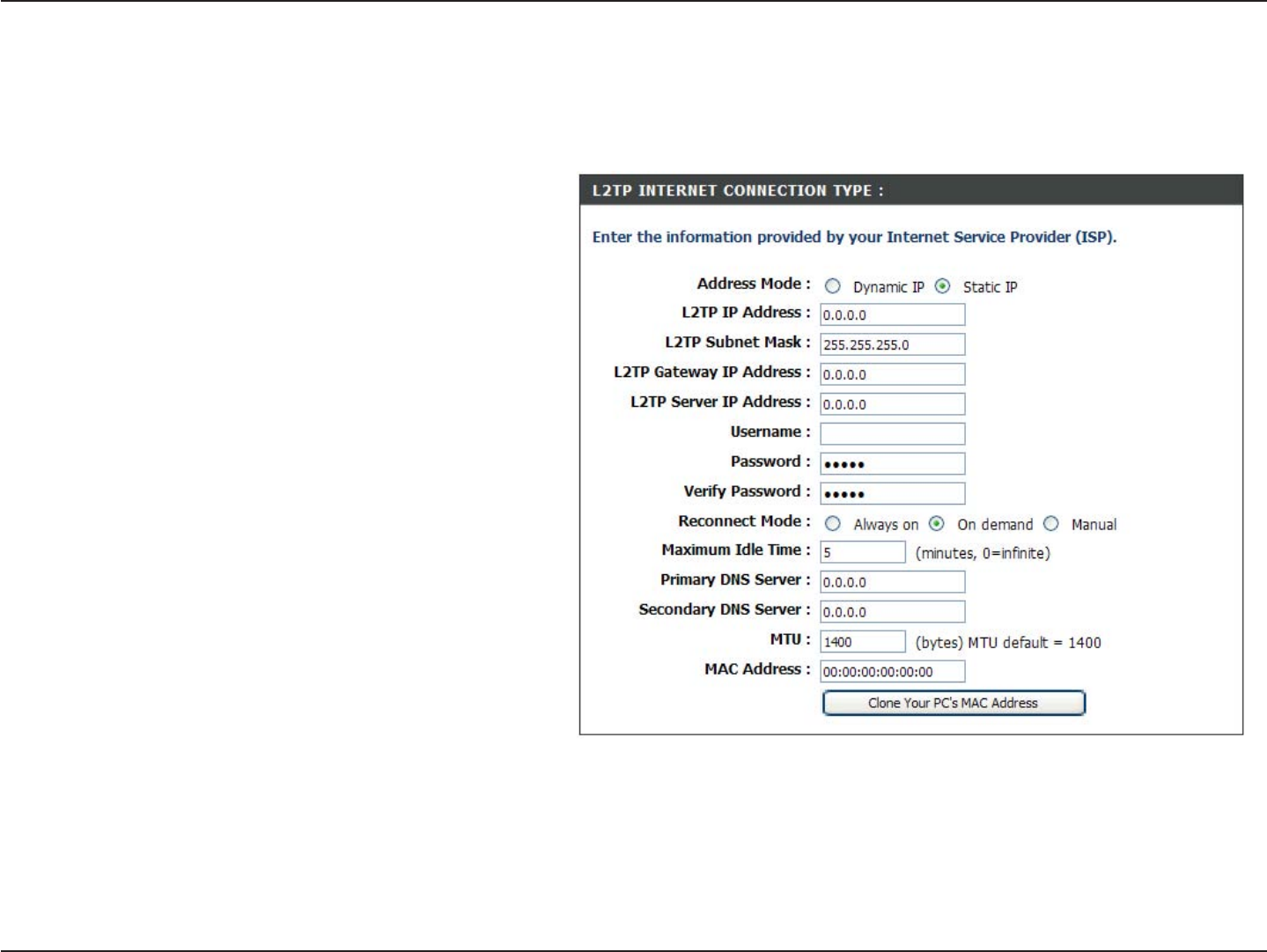The image size is (1267, 952).
Task: Click the '(minutes, 0=infinite)' hint text
Action: (x=983, y=553)
